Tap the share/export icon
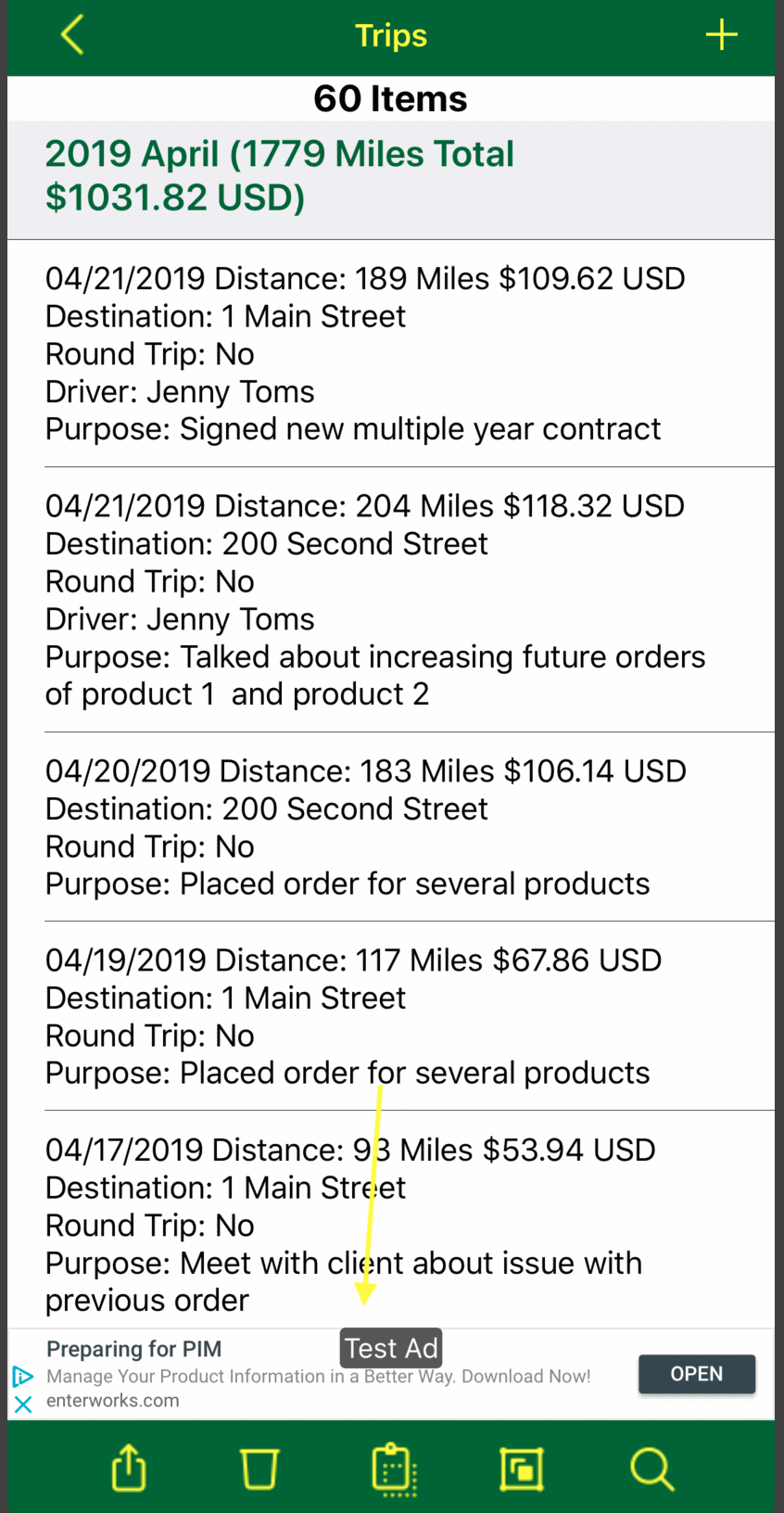Viewport: 784px width, 1513px height. point(129,1468)
